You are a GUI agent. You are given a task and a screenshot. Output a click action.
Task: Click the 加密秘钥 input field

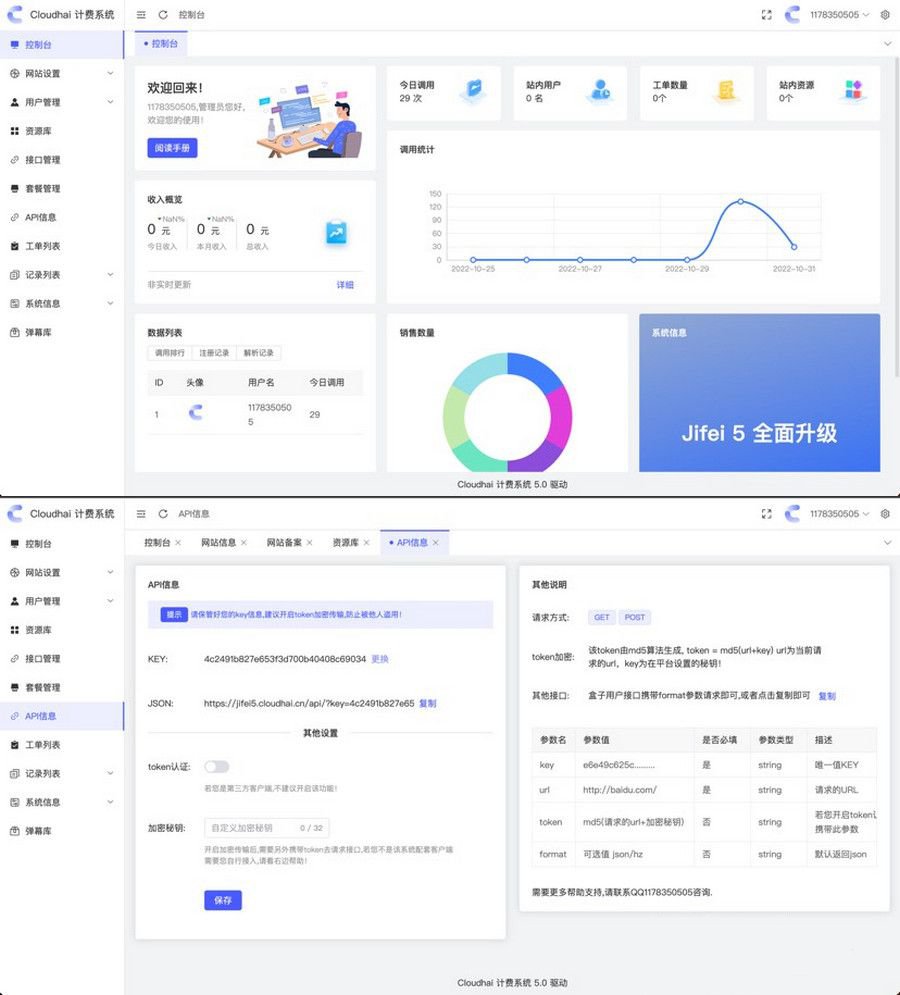[x=266, y=827]
